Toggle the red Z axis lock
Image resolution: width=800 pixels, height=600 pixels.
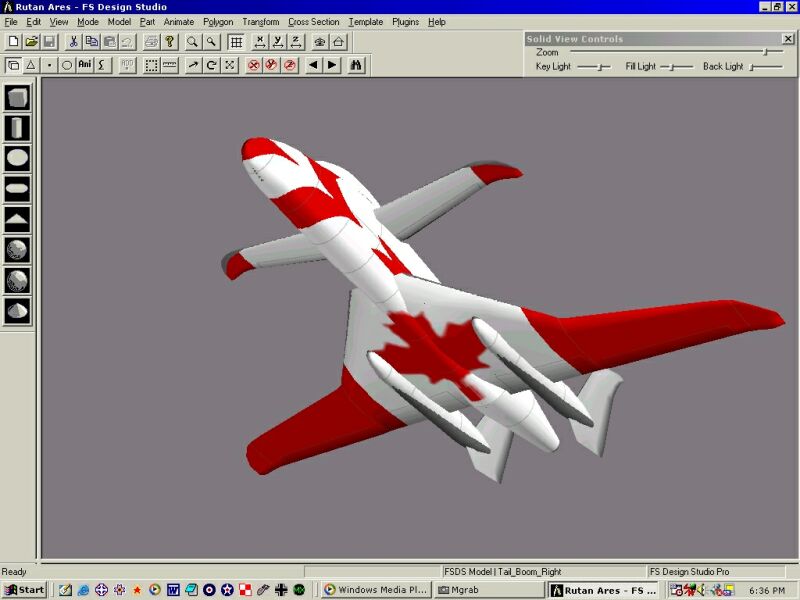(x=290, y=65)
